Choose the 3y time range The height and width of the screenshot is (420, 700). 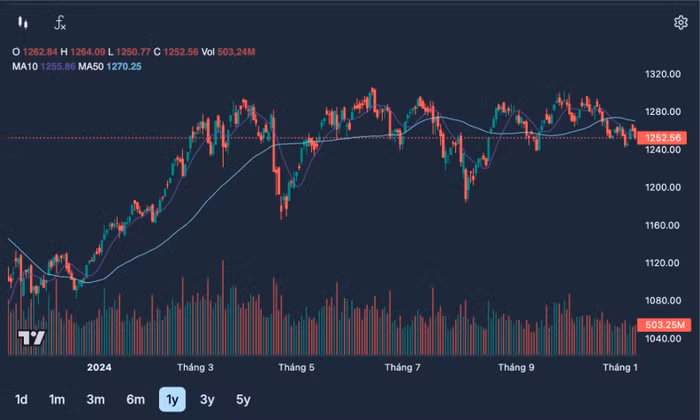207,399
